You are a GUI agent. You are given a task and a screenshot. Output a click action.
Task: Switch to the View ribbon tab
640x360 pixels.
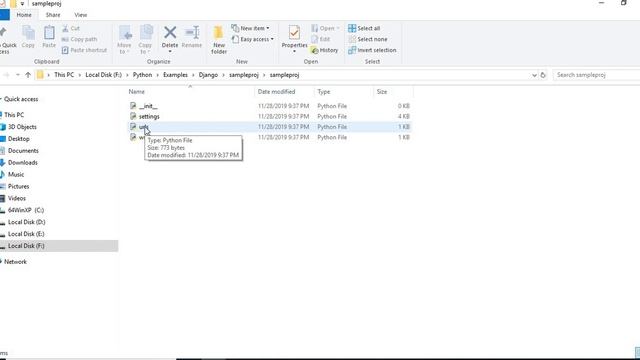[80, 15]
